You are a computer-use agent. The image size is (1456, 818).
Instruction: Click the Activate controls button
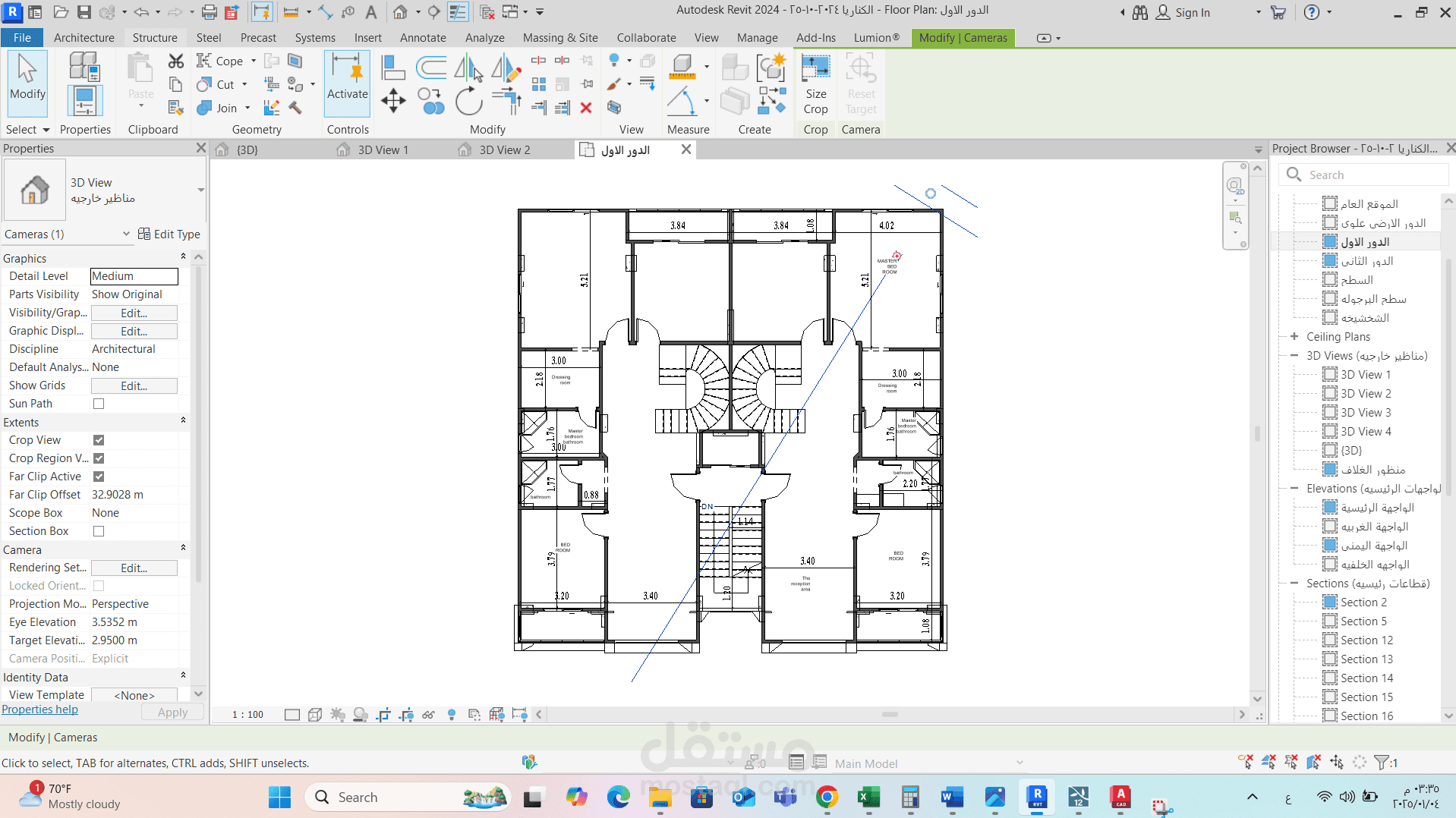[x=347, y=83]
